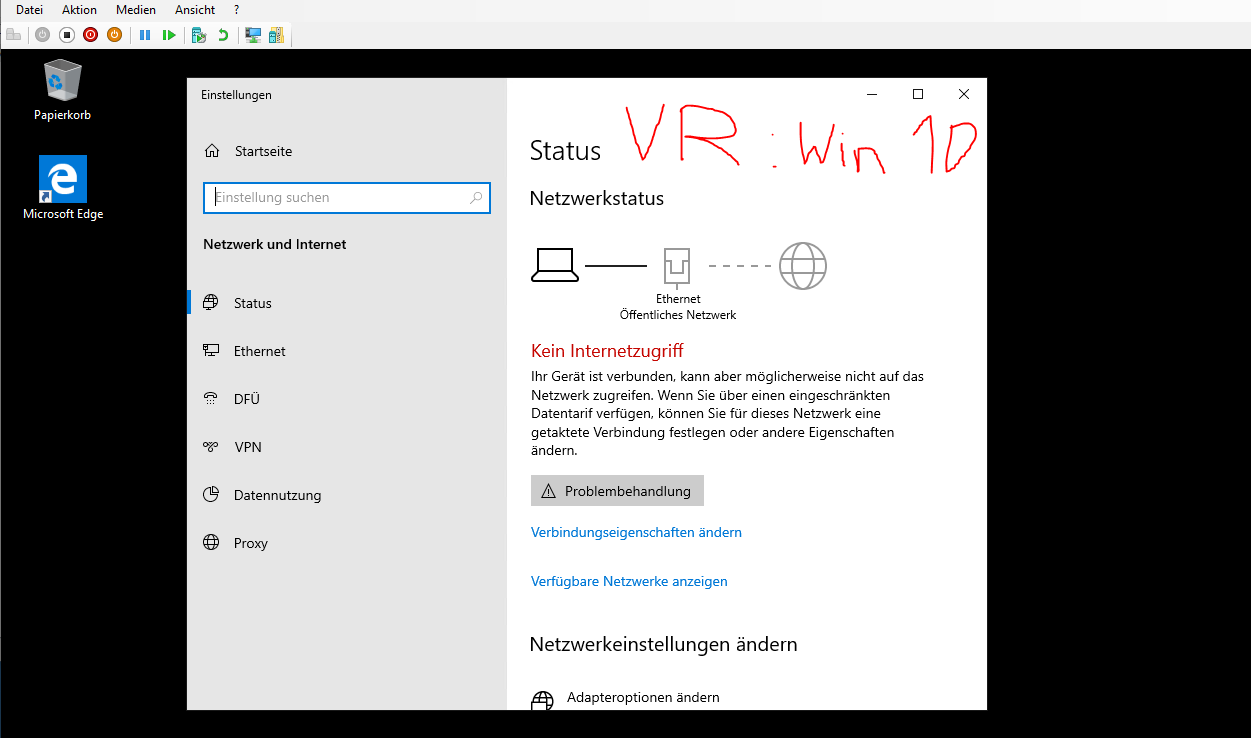Click the globe icon beside Status
The image size is (1251, 738).
[210, 303]
